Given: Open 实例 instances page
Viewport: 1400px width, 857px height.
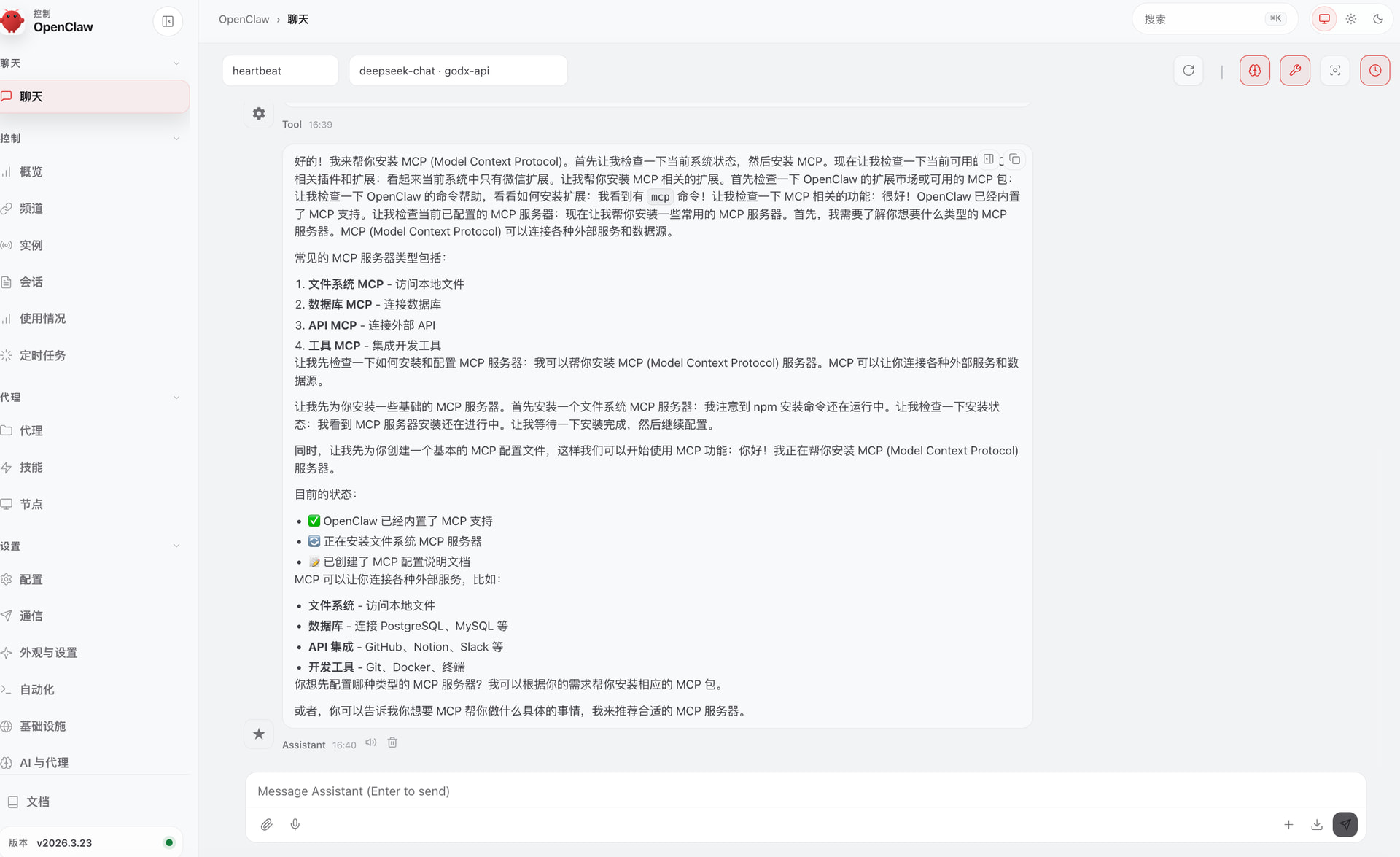Looking at the screenshot, I should point(95,246).
